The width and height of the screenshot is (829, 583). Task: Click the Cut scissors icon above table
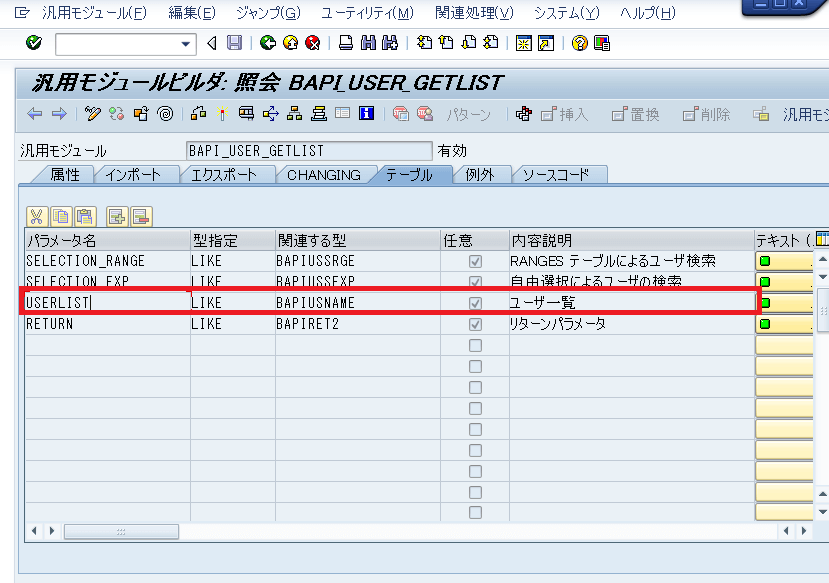coord(36,217)
